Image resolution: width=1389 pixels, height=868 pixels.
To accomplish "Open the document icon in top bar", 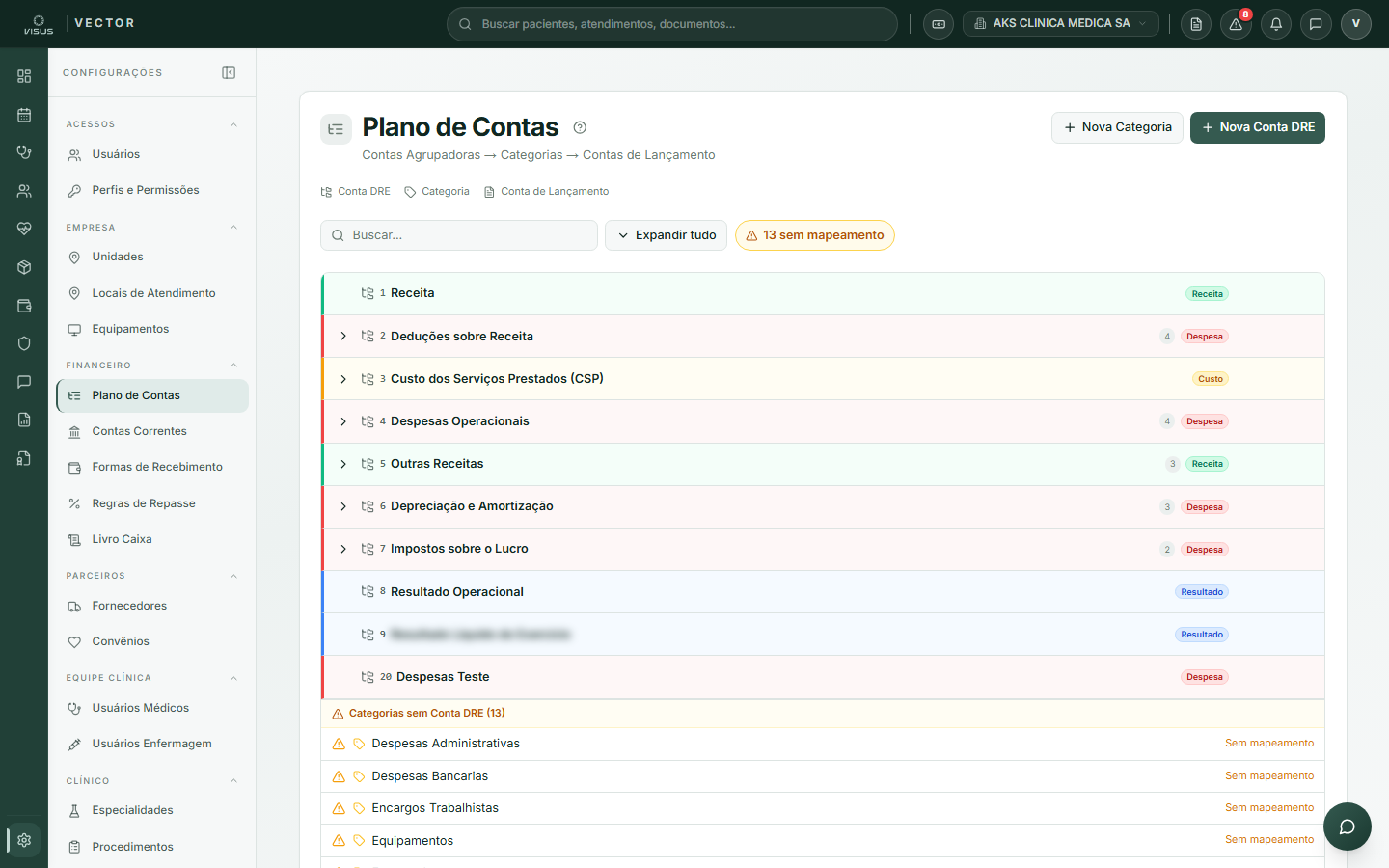I will pyautogui.click(x=1196, y=24).
